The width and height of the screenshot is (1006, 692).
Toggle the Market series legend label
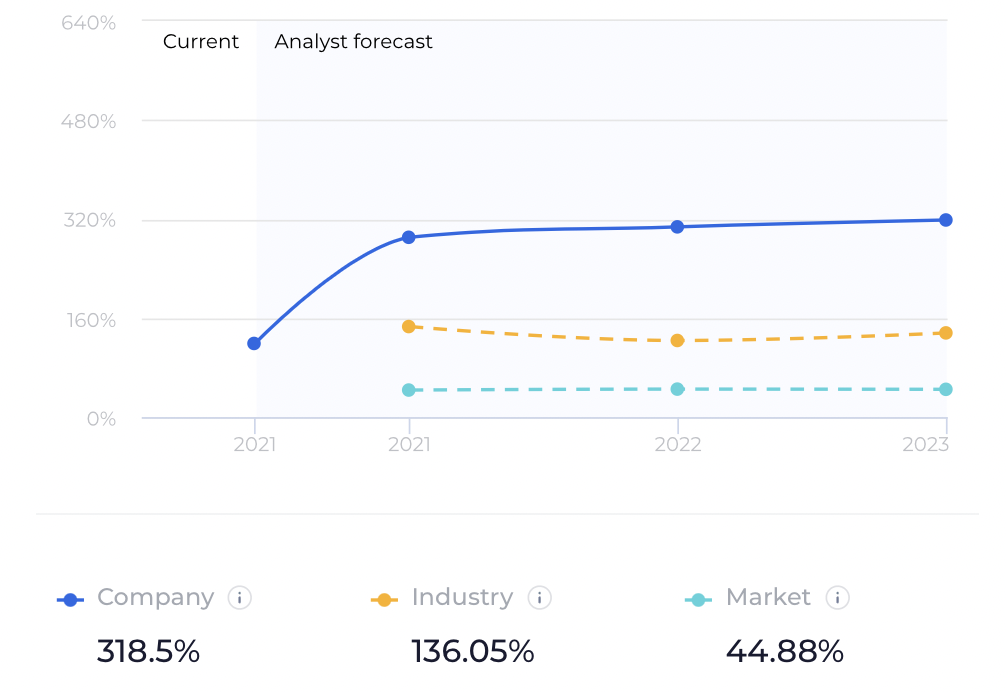768,598
